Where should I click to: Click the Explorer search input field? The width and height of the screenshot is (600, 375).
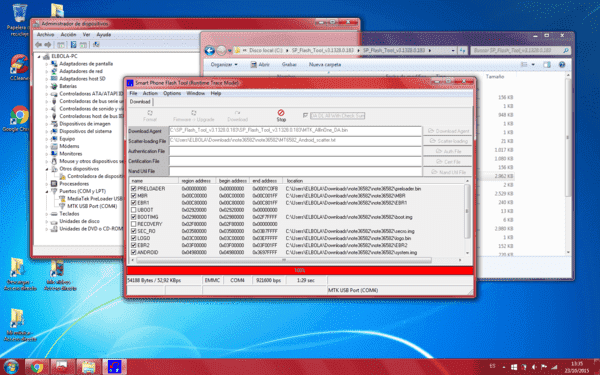coord(516,50)
